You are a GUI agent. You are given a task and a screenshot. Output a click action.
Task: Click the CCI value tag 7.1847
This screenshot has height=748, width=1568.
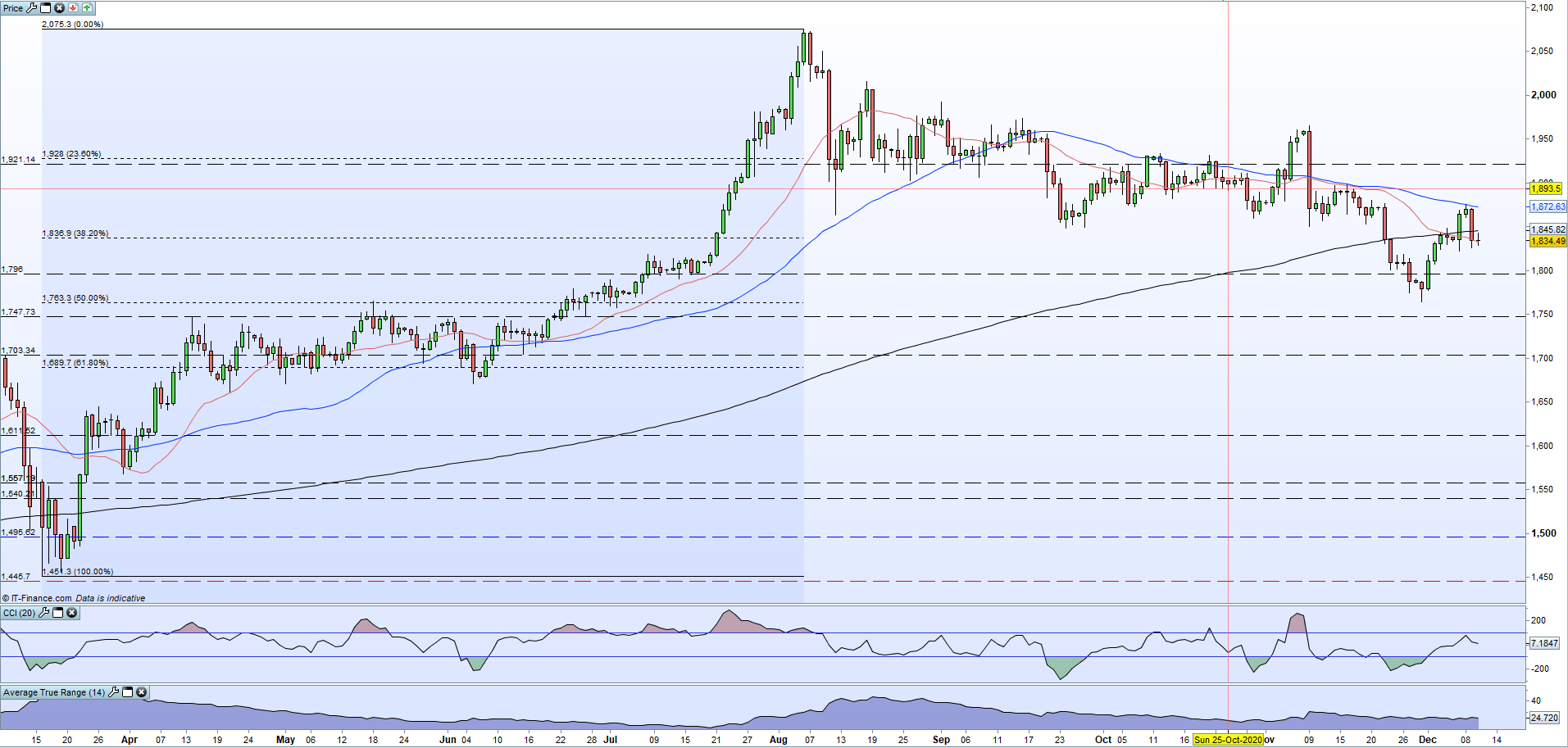point(1544,643)
